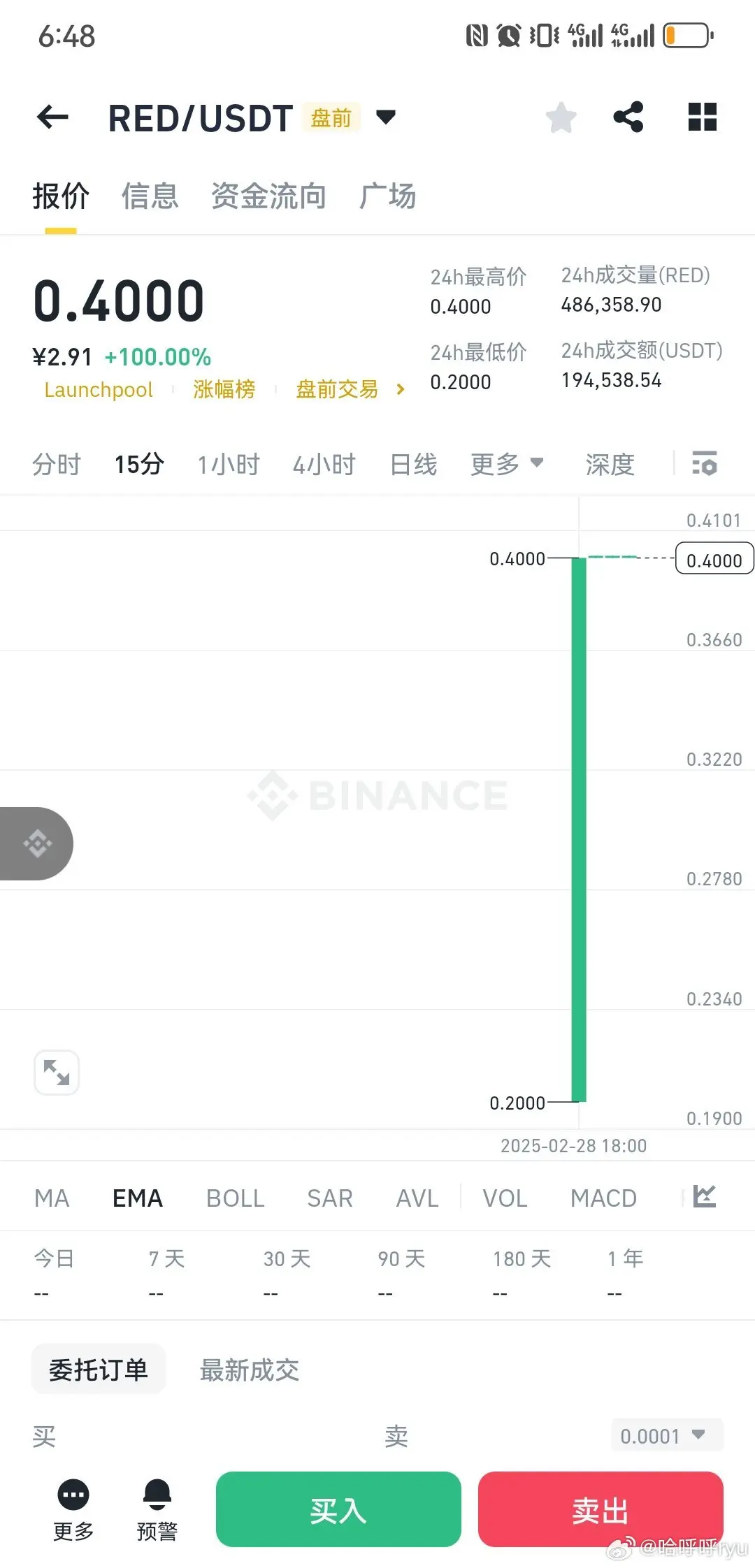Tap the floating Binance logo side button
This screenshot has height=1568, width=755.
coord(36,843)
